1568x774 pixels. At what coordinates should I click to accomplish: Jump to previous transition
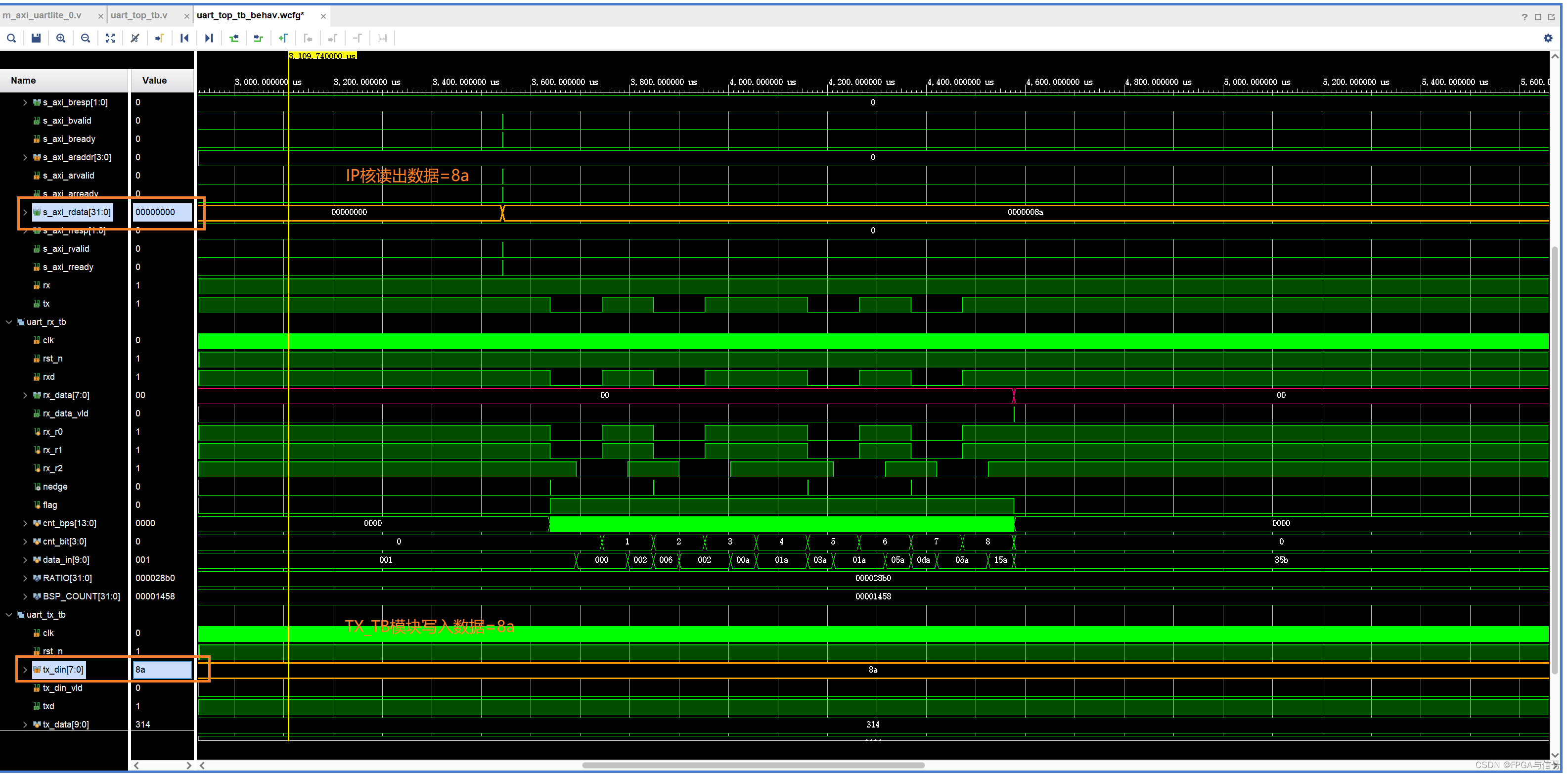[x=234, y=39]
